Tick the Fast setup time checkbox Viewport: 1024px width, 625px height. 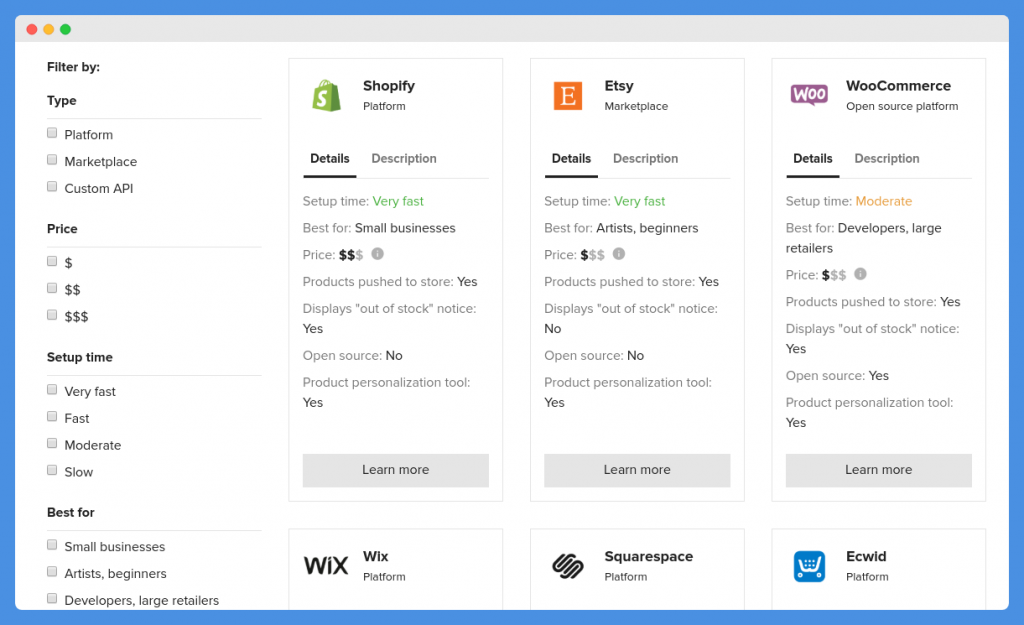tap(52, 417)
